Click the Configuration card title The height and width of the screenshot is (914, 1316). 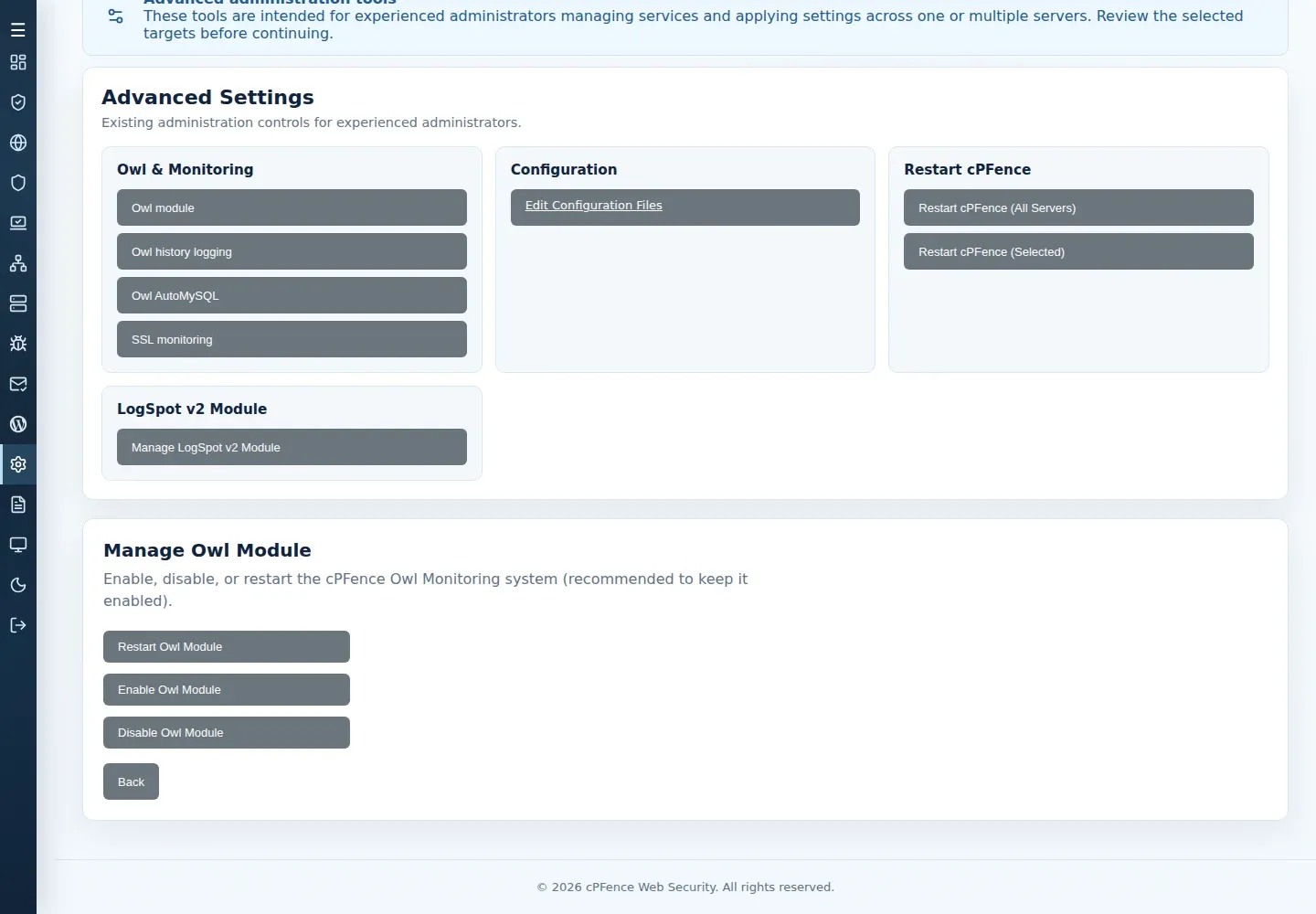[x=564, y=170]
